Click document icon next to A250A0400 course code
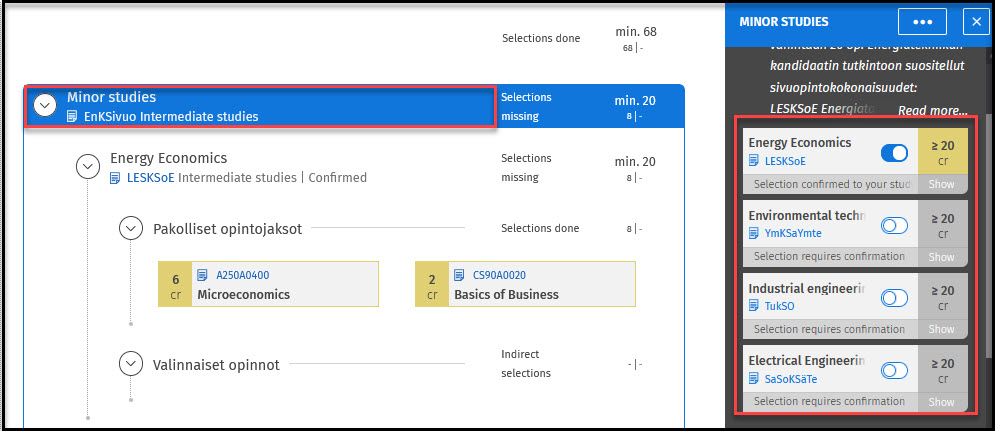 tap(202, 276)
